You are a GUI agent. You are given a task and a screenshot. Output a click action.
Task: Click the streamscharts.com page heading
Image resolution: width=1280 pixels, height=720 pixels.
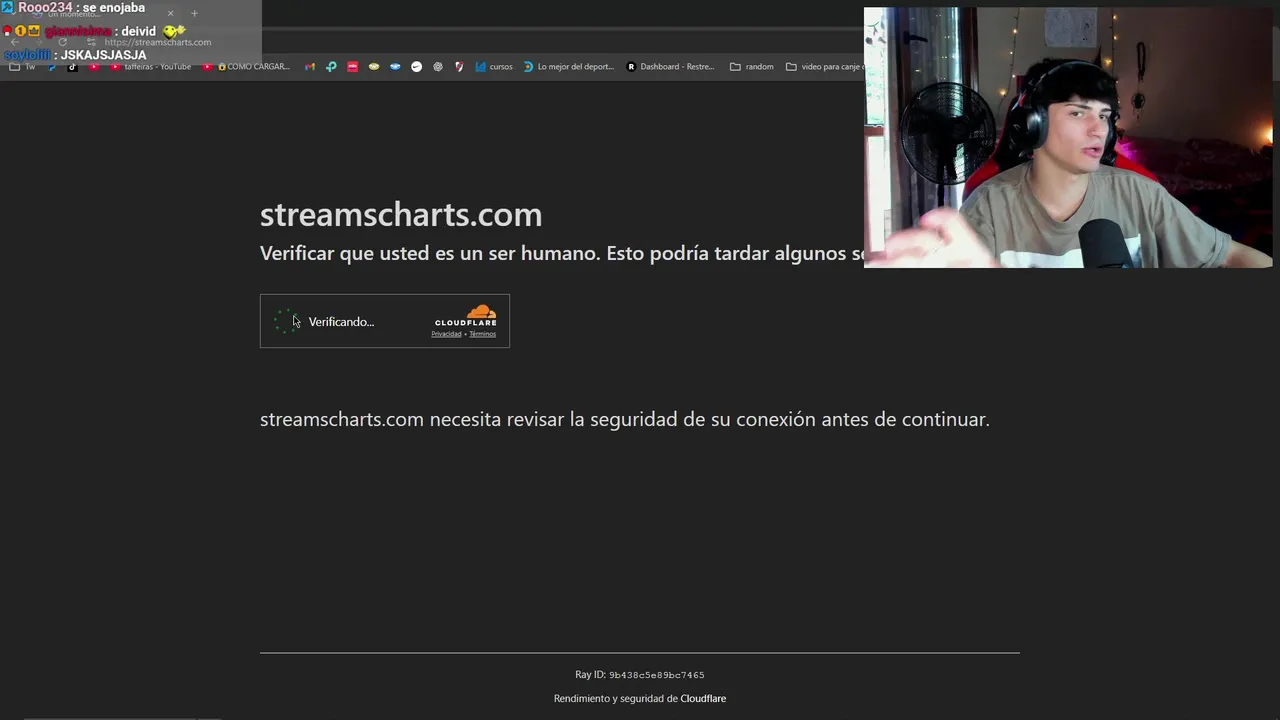pyautogui.click(x=401, y=214)
